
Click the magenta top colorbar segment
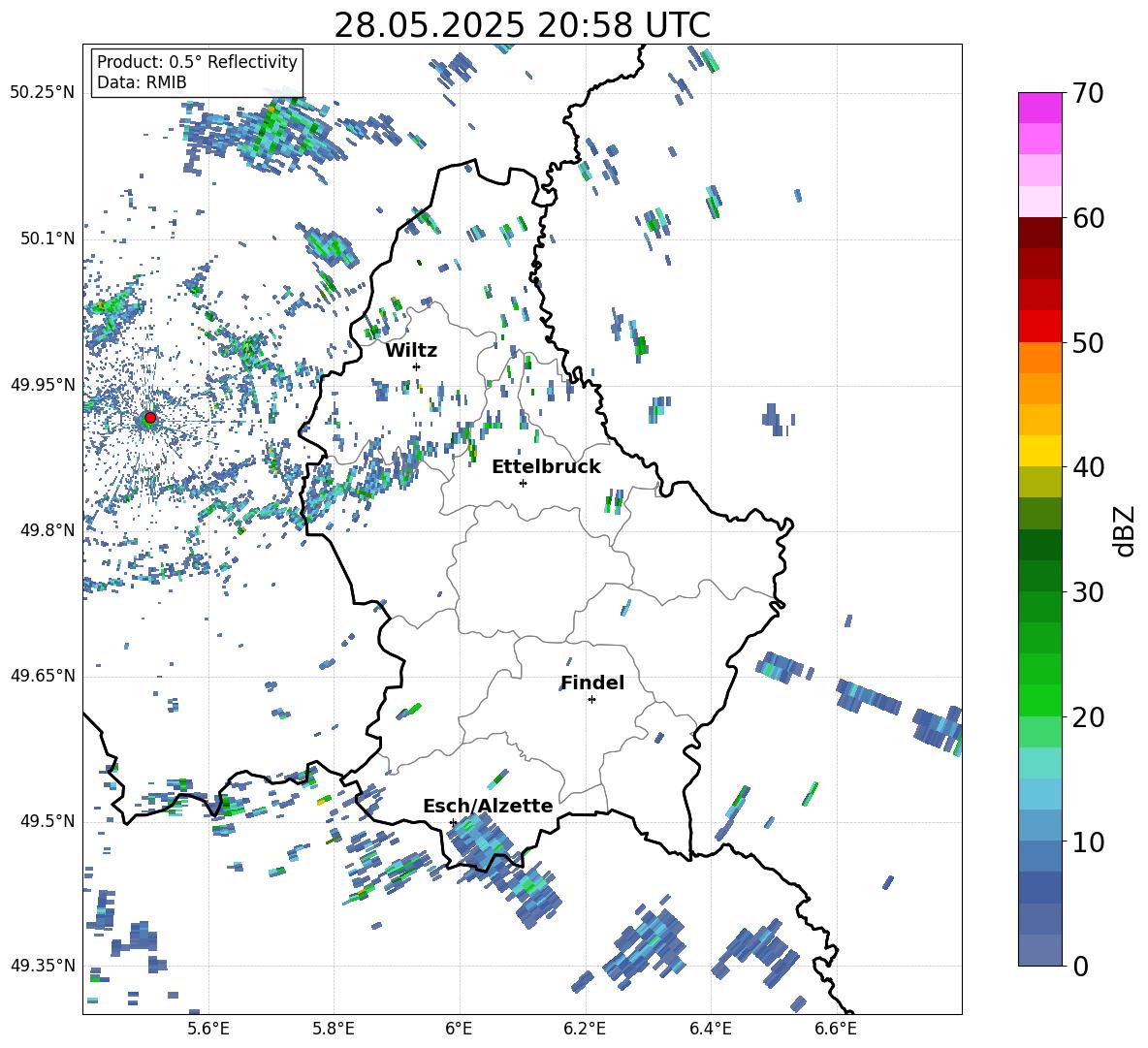tap(1039, 109)
